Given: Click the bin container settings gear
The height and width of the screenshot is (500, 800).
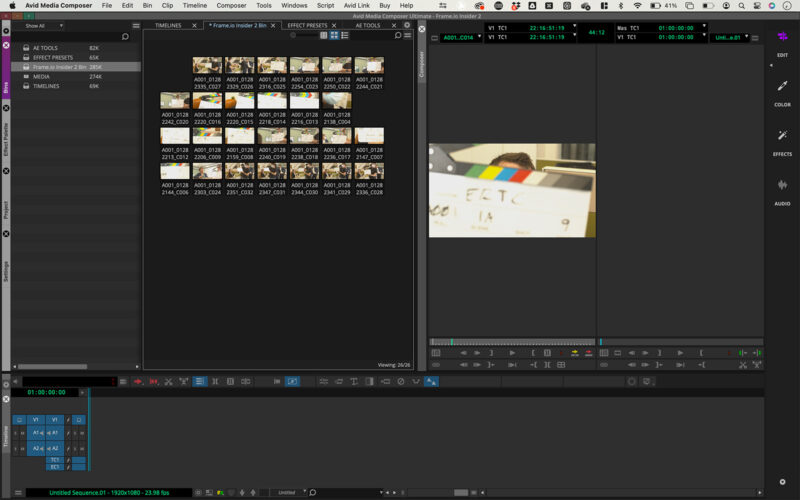Looking at the screenshot, I should pyautogui.click(x=407, y=25).
